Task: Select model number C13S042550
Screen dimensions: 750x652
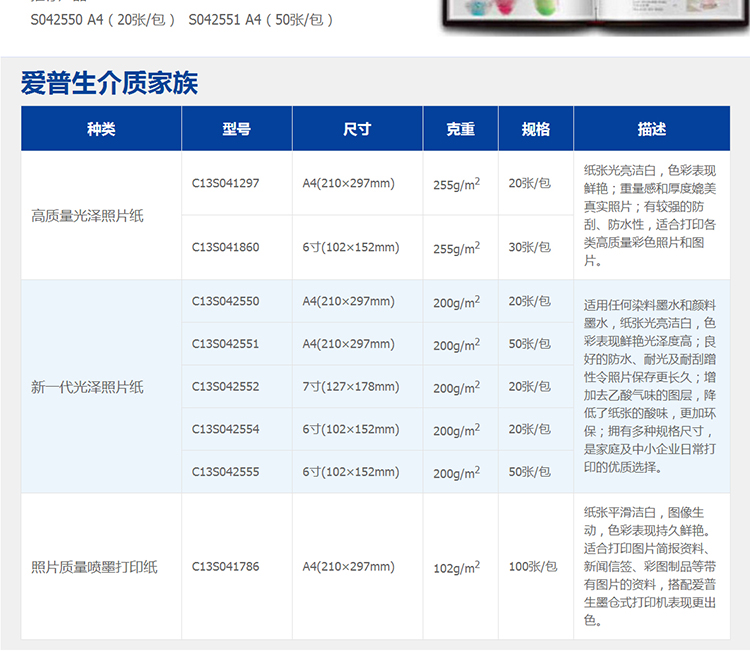Action: click(x=225, y=301)
